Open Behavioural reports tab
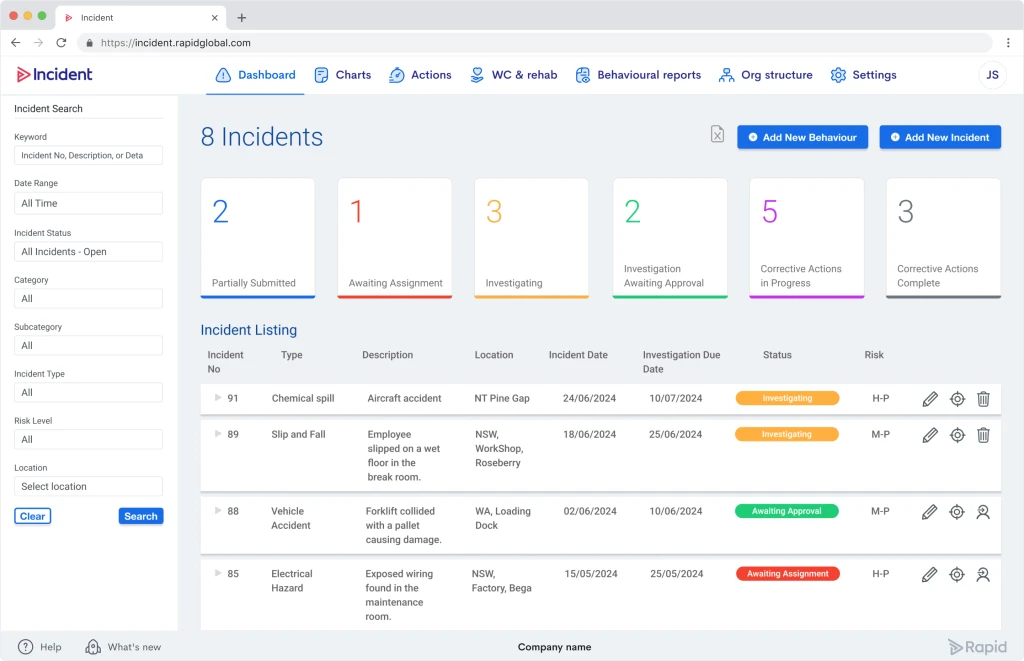The height and width of the screenshot is (661, 1024). [638, 75]
